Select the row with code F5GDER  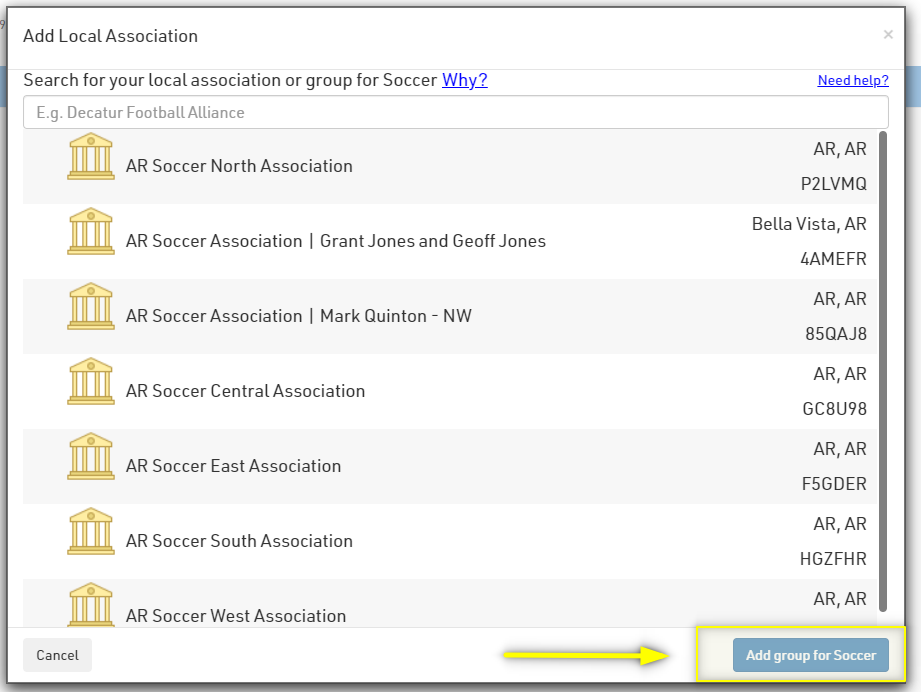pyautogui.click(x=834, y=484)
